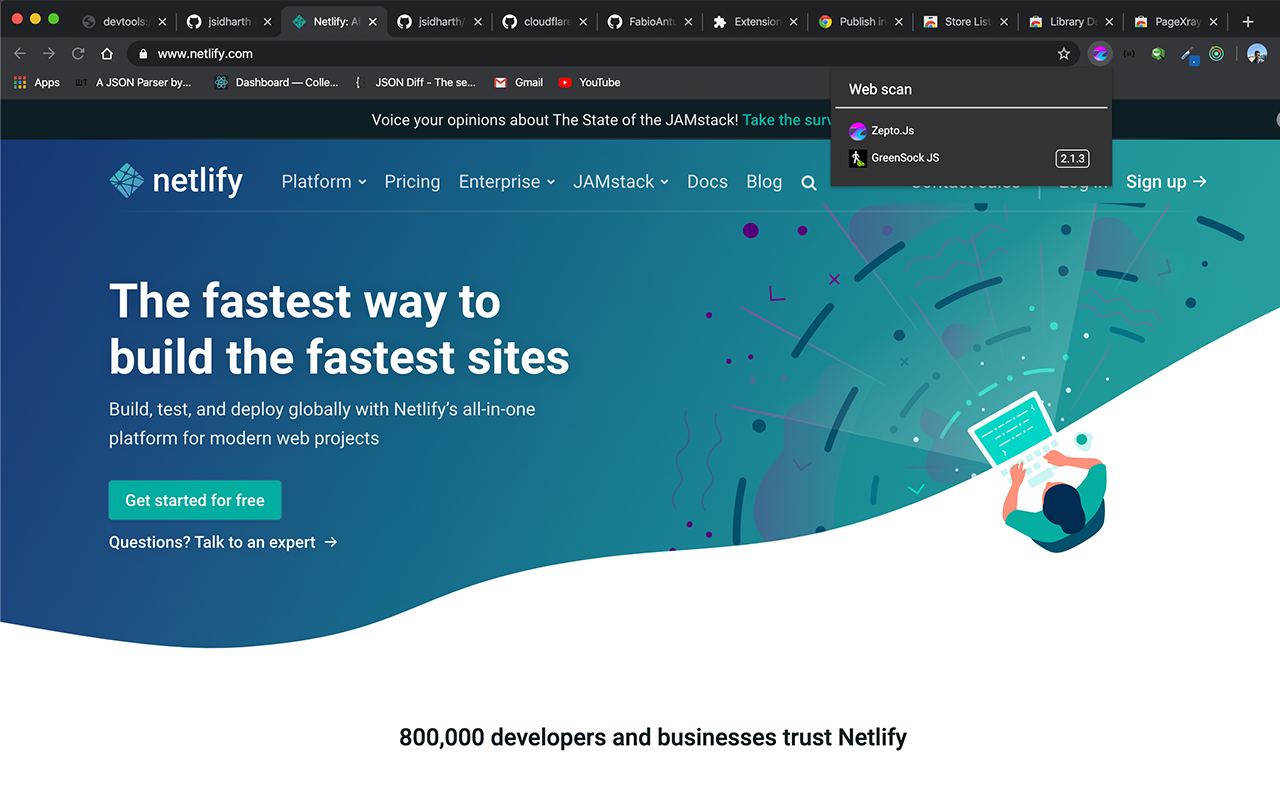Select the Zepto.Js entry in Web scan

pyautogui.click(x=971, y=131)
